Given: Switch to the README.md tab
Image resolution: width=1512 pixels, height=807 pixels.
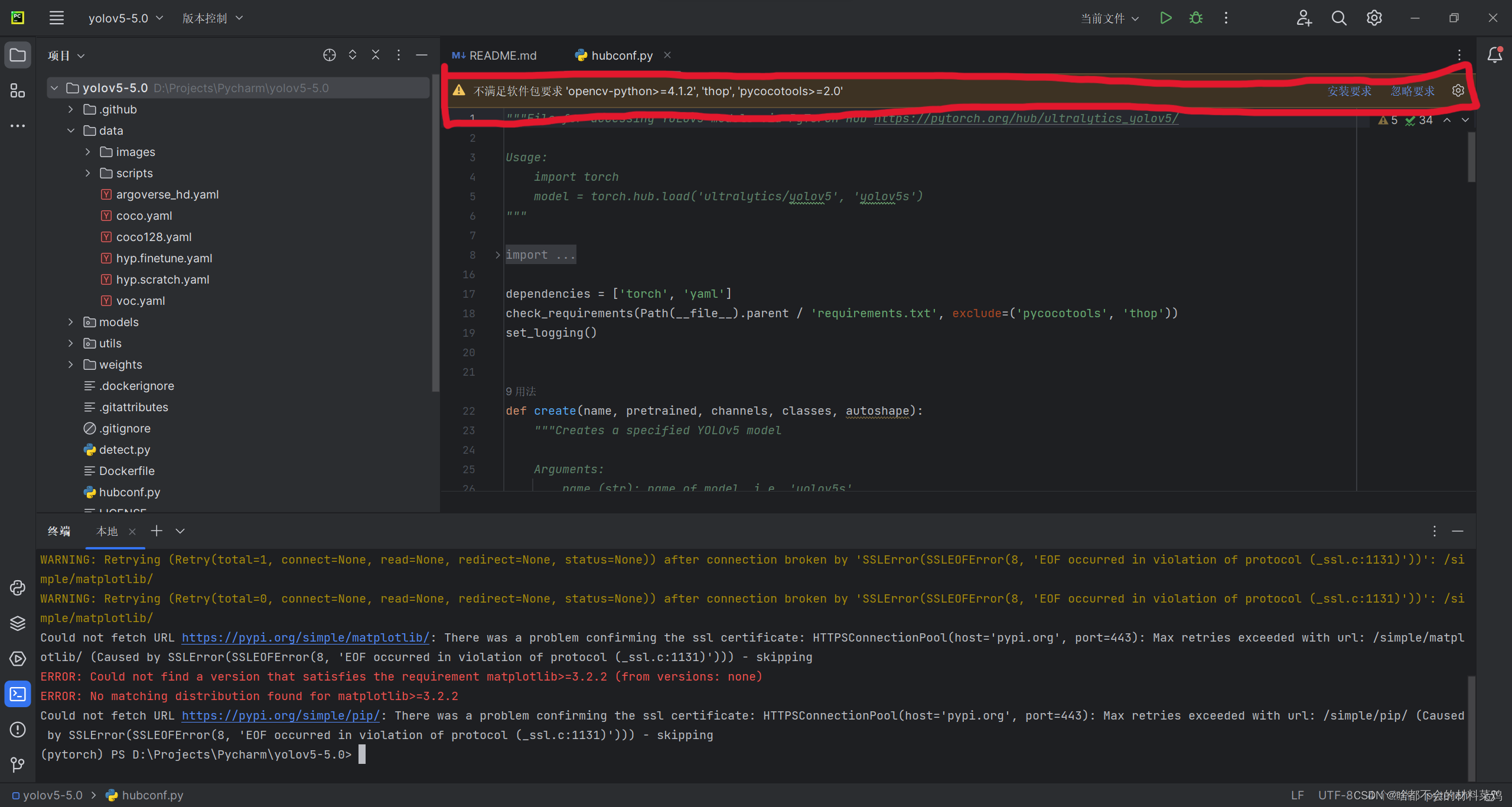Looking at the screenshot, I should point(502,55).
